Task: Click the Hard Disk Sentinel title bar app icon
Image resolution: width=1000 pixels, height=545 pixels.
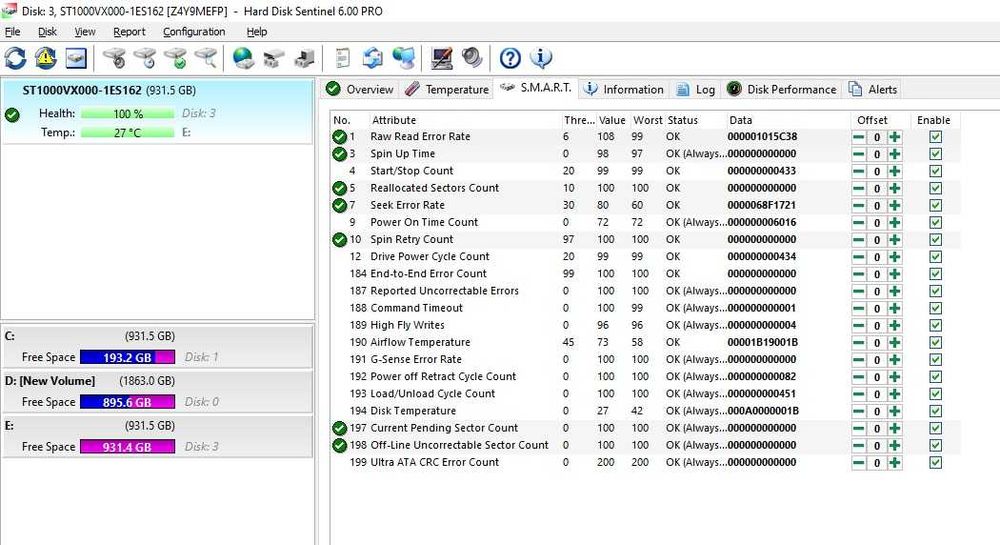Action: point(8,11)
